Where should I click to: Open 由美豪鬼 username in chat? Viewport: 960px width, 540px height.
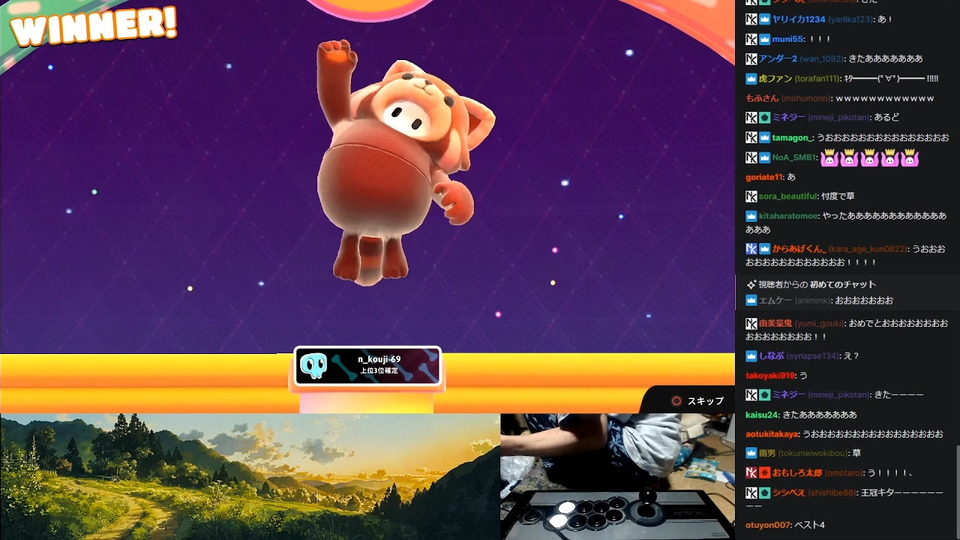tap(776, 323)
